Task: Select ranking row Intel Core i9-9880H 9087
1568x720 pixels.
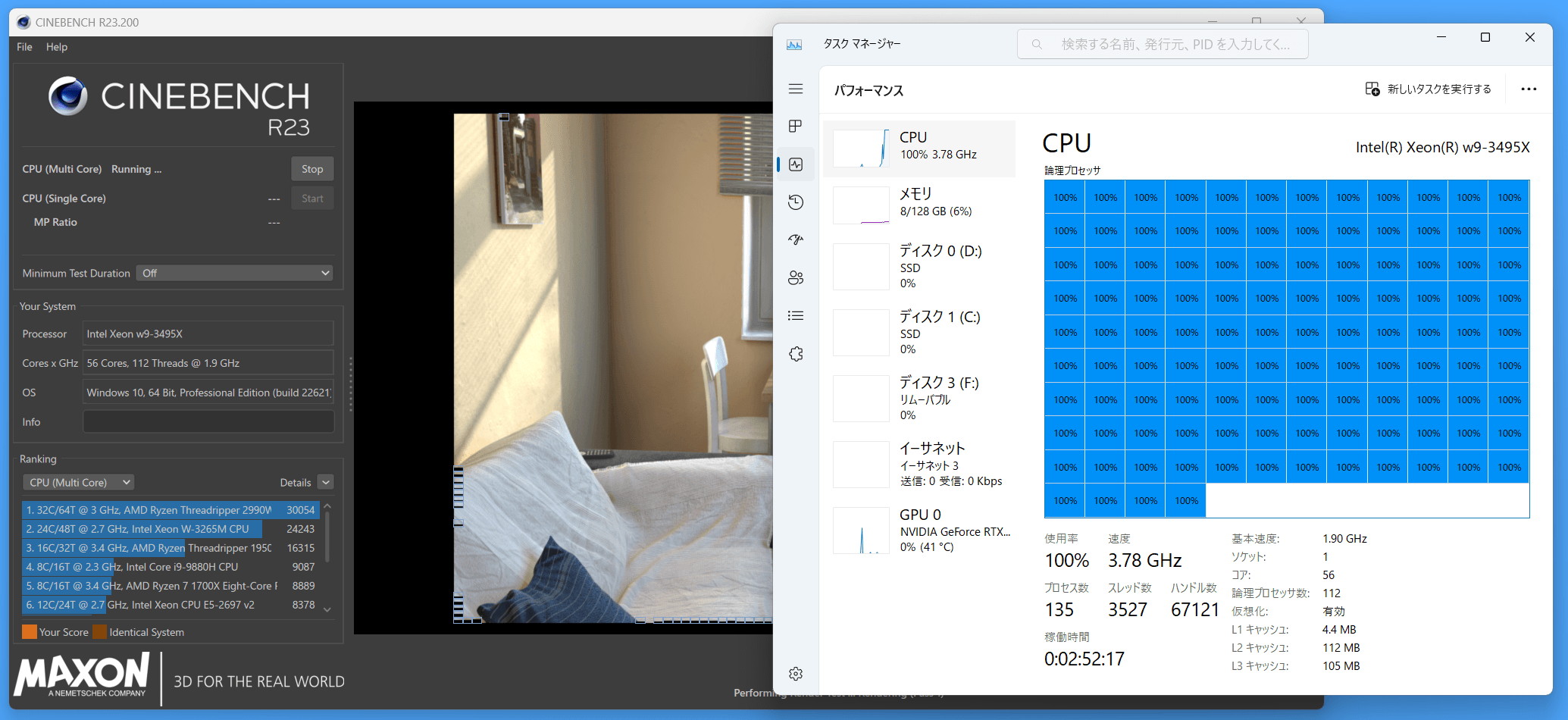Action: point(171,567)
